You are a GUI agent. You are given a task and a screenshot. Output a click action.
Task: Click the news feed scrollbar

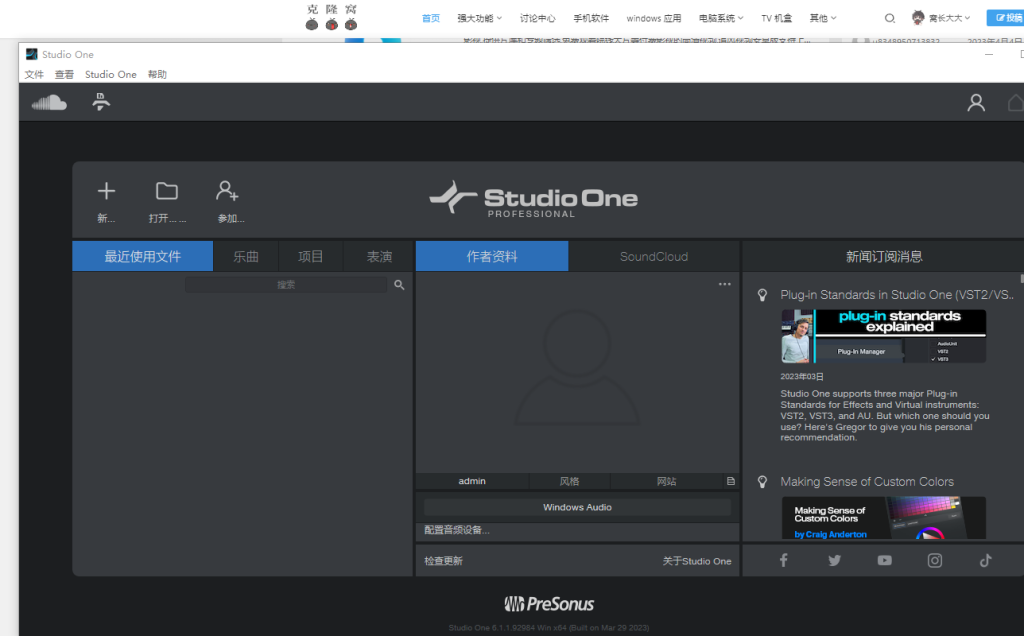pos(1021,278)
